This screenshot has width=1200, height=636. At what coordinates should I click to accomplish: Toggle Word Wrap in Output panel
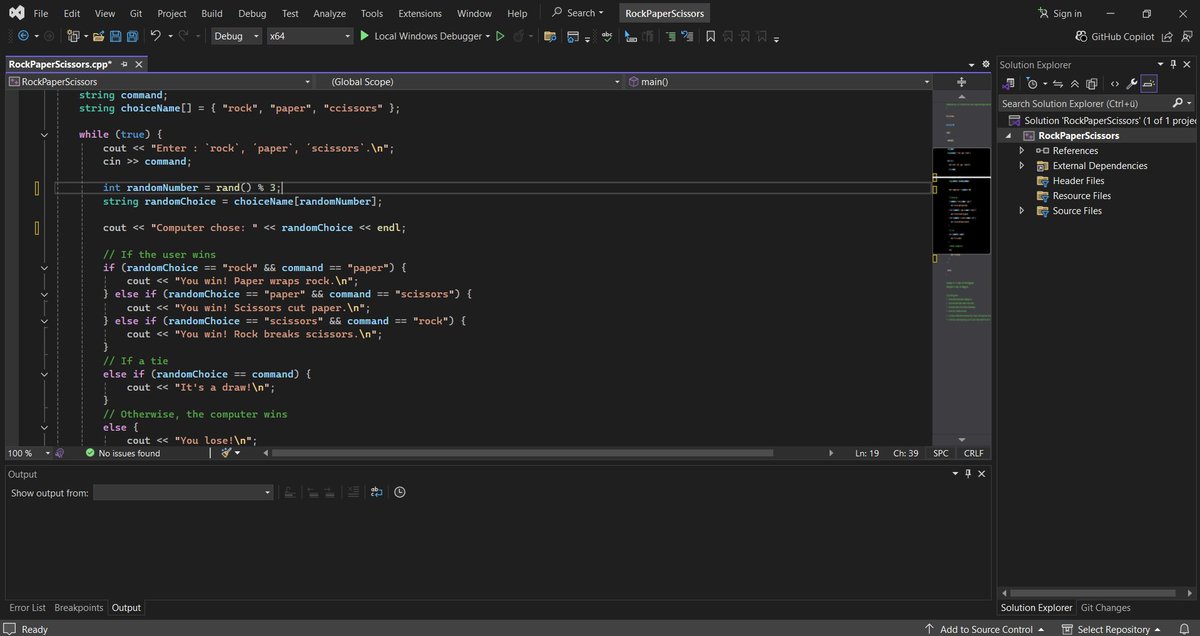click(x=376, y=492)
